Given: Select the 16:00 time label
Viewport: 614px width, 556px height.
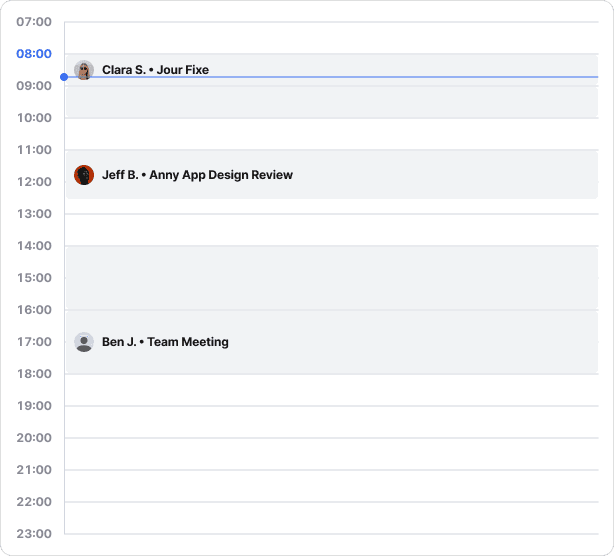Looking at the screenshot, I should (34, 310).
